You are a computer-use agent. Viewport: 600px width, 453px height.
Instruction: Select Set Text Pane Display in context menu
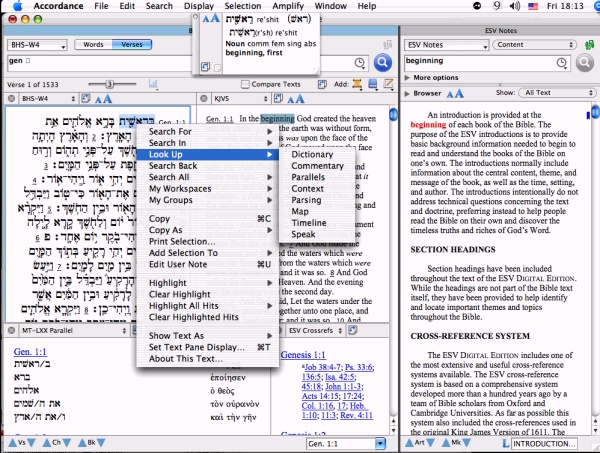coord(207,347)
